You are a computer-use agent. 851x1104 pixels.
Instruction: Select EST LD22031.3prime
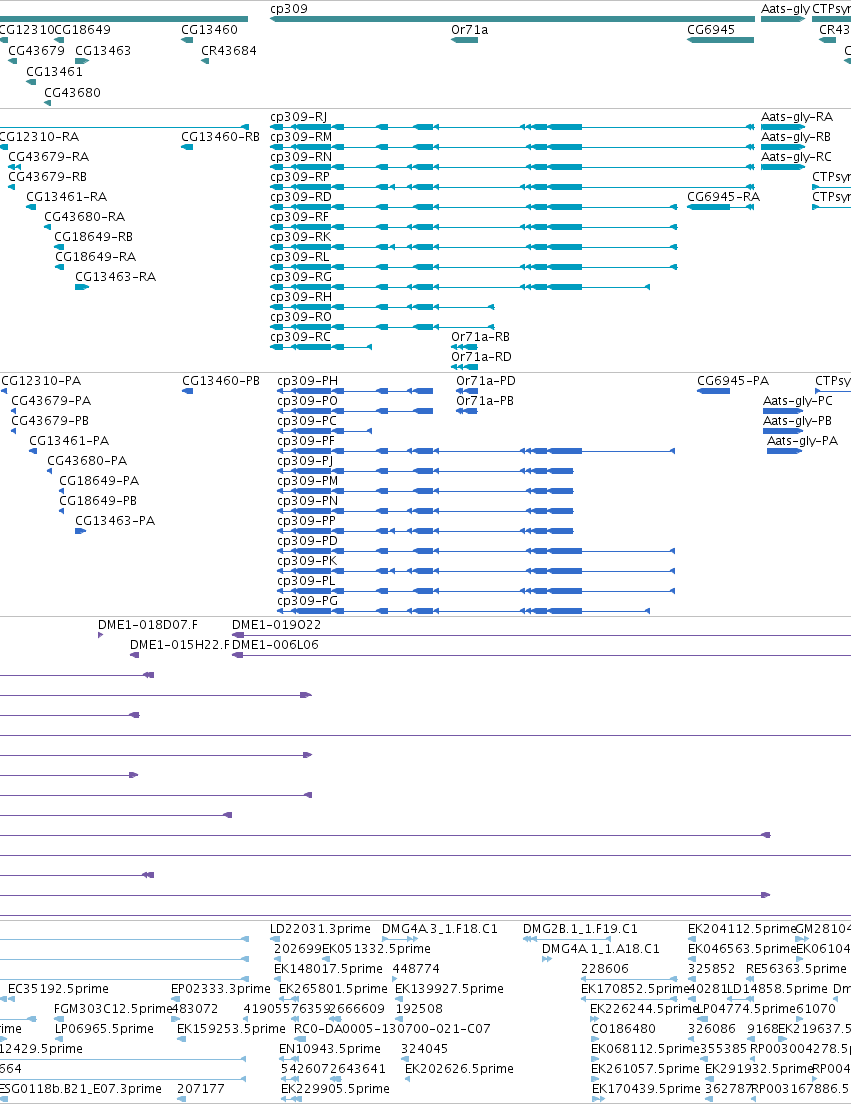[320, 929]
